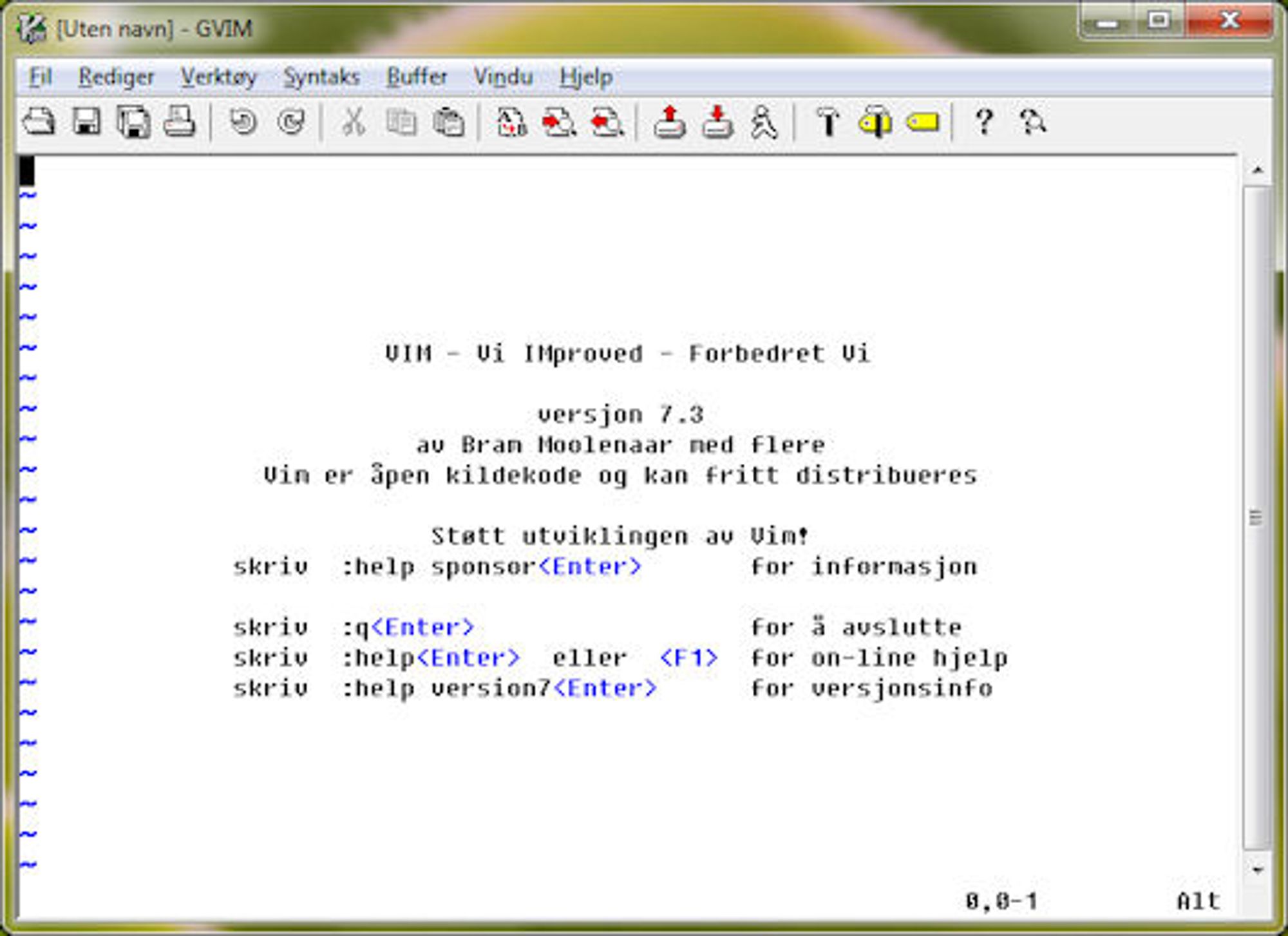Open the Syntaks menu
The image size is (1288, 936).
pos(321,77)
